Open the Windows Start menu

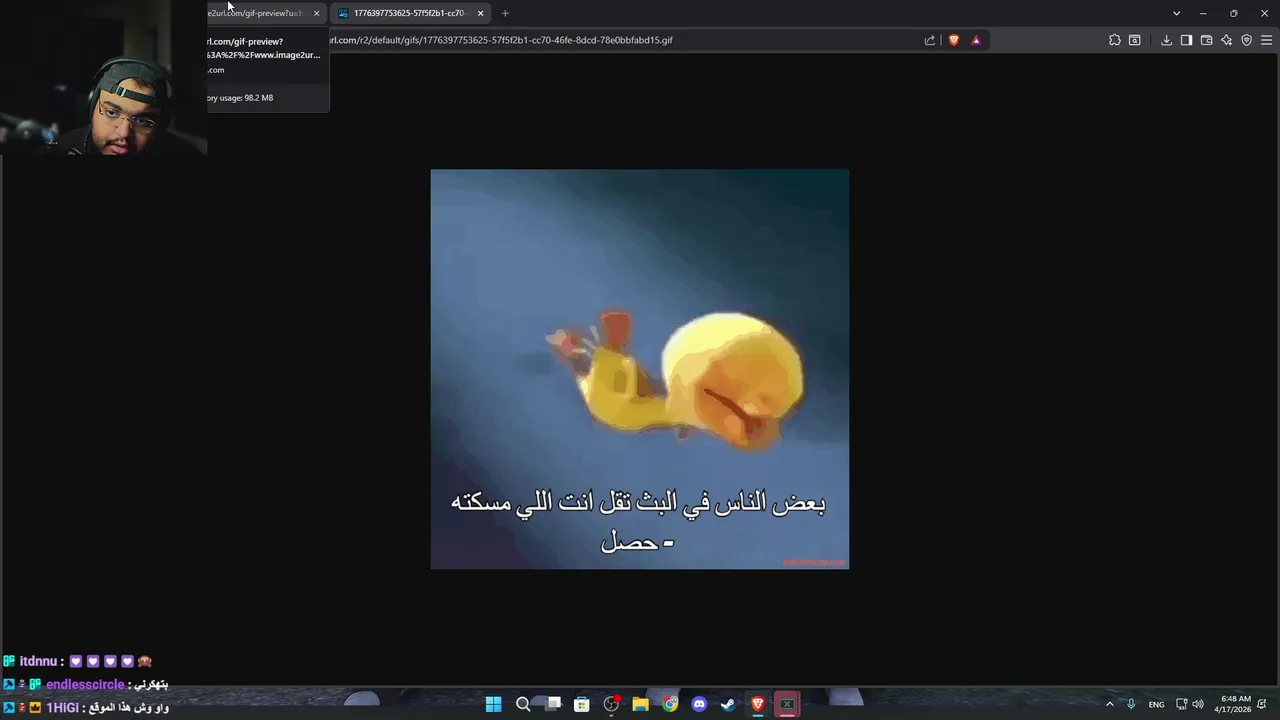tap(493, 704)
